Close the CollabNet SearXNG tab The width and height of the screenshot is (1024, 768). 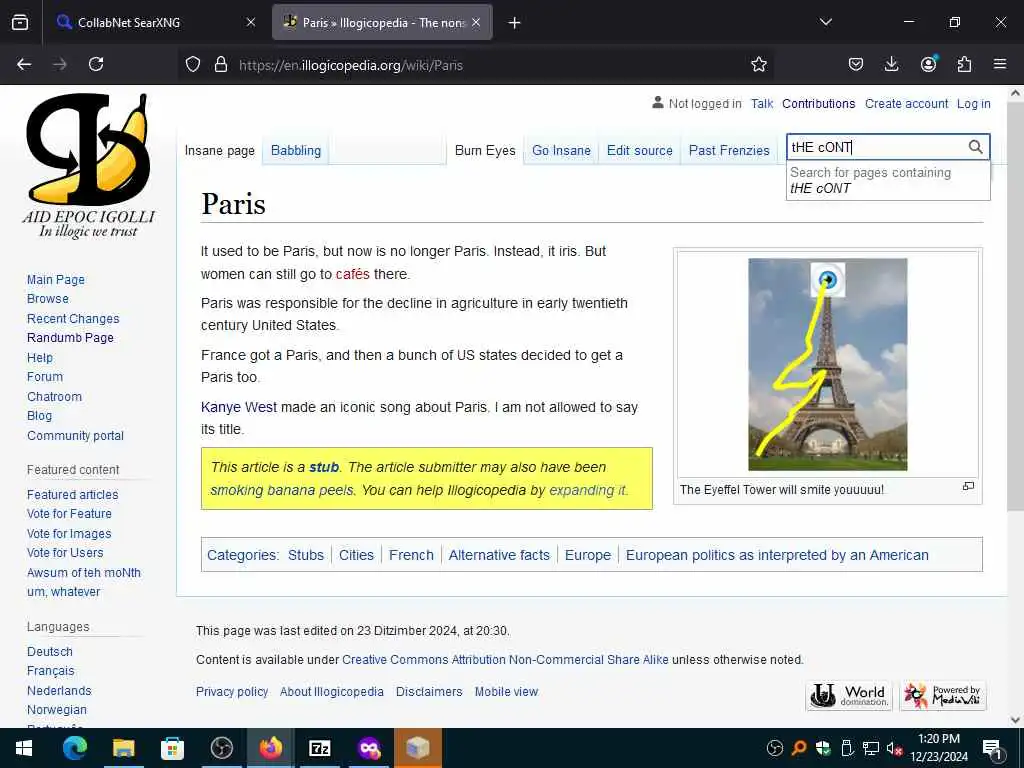251,22
